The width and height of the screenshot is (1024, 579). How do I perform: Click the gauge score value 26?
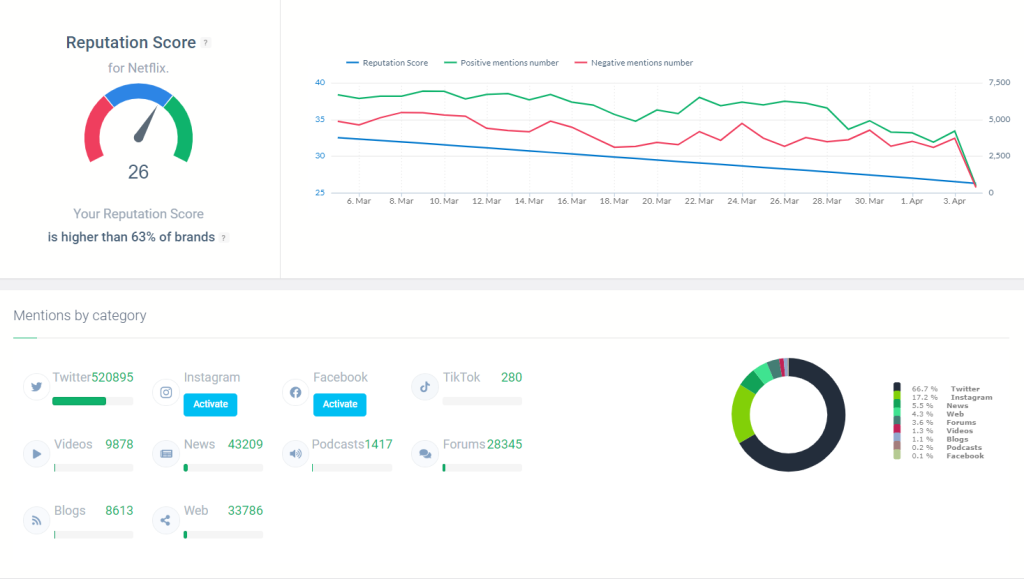coord(138,172)
